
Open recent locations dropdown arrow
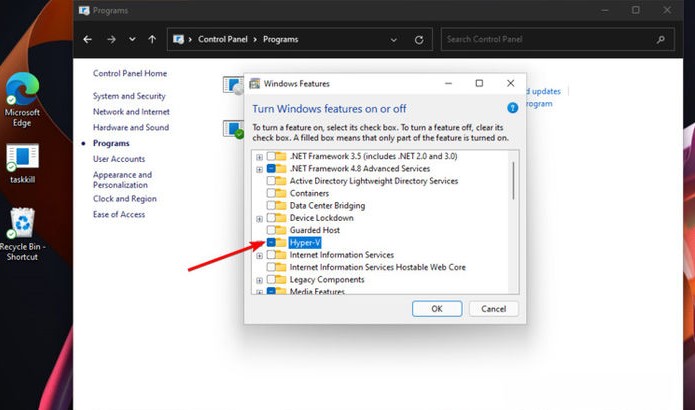(x=132, y=39)
